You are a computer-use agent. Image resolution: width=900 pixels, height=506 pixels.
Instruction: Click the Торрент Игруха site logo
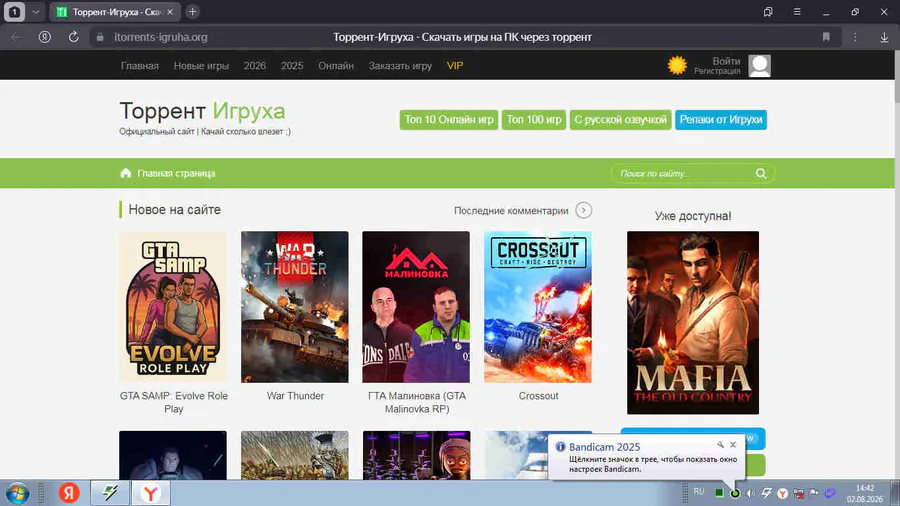coord(202,111)
